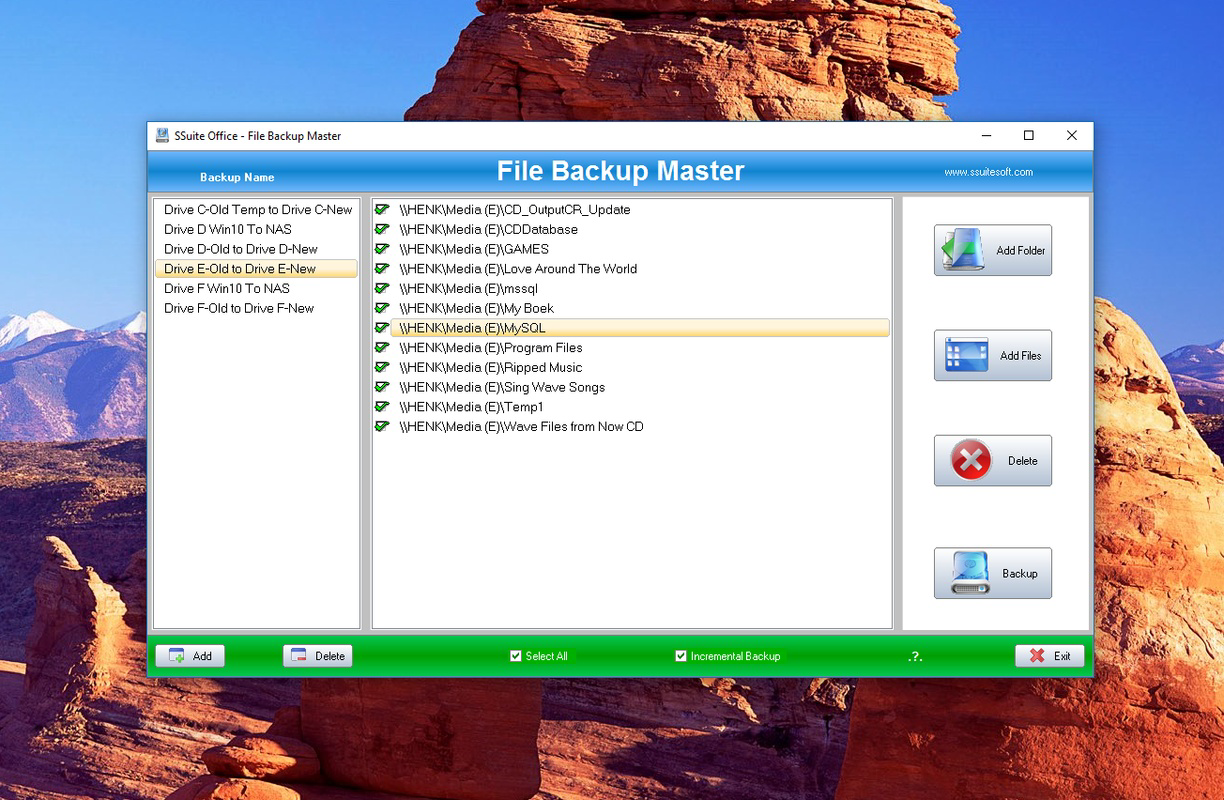This screenshot has height=800, width=1224.
Task: Disable the Incremental Backup checkbox
Action: (681, 656)
